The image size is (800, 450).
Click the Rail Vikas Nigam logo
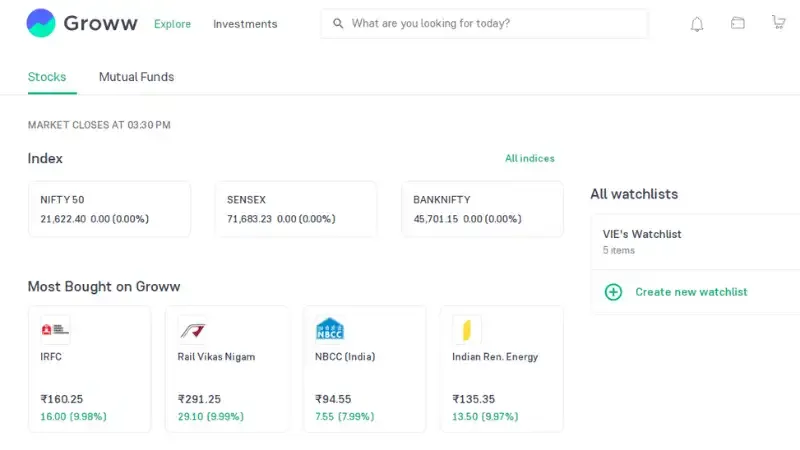click(x=192, y=330)
